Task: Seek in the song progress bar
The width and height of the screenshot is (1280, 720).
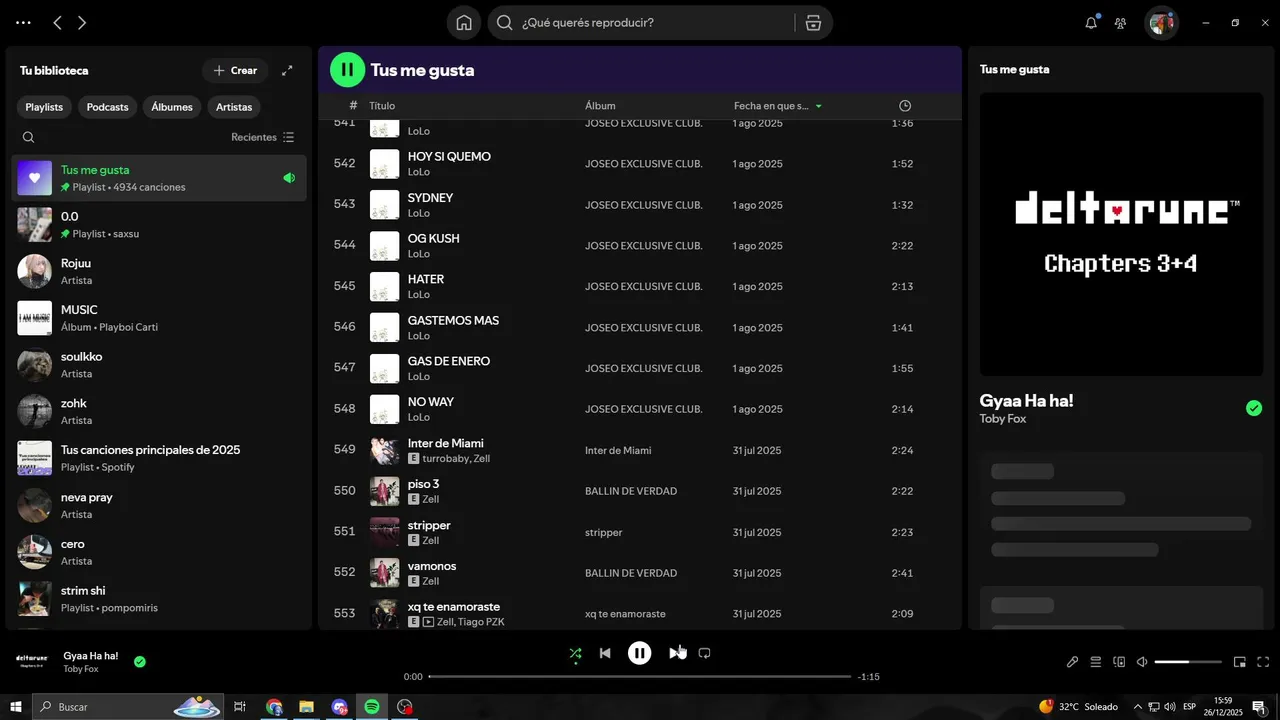Action: [640, 677]
